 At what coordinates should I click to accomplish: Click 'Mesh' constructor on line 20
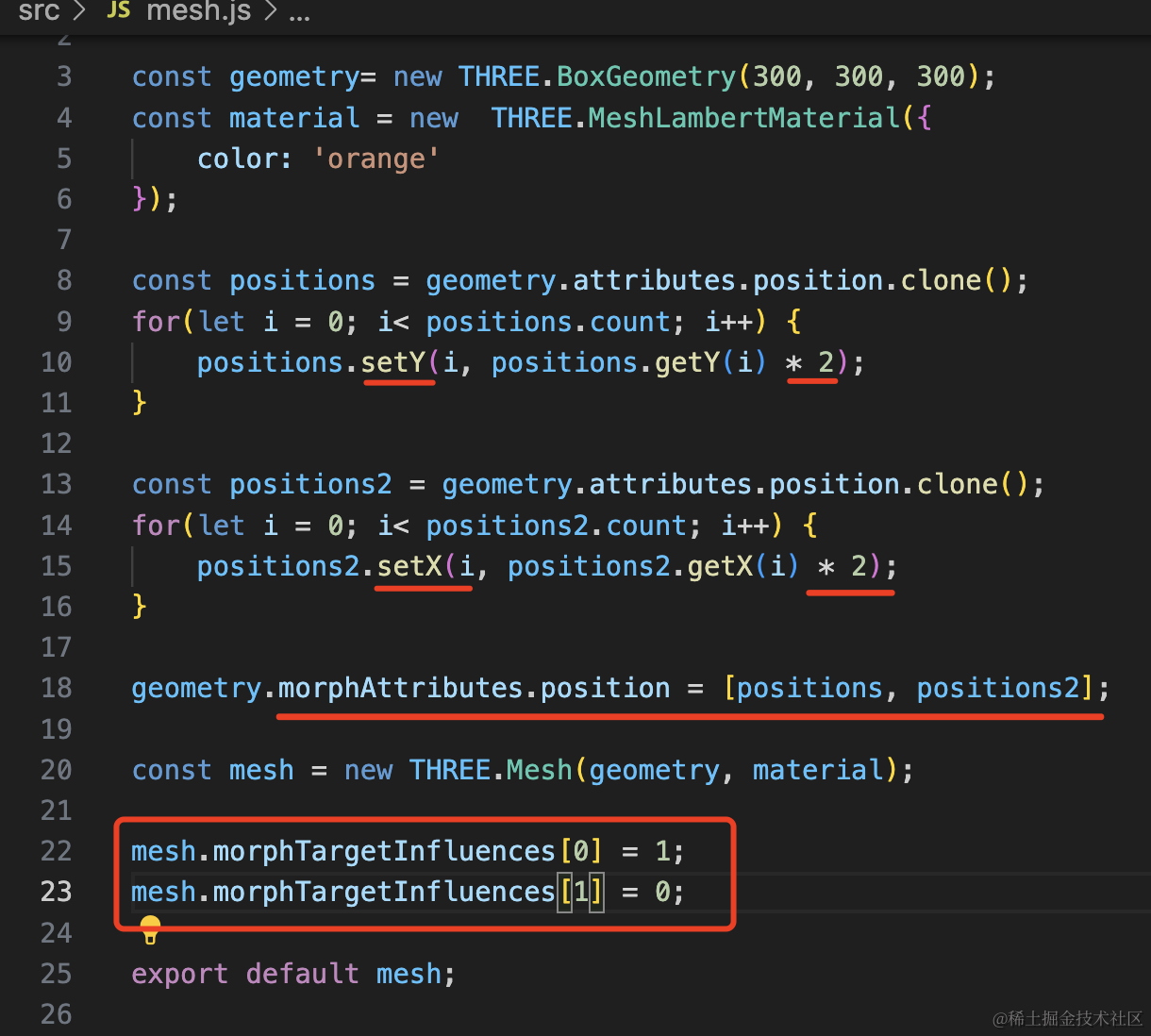(x=540, y=770)
